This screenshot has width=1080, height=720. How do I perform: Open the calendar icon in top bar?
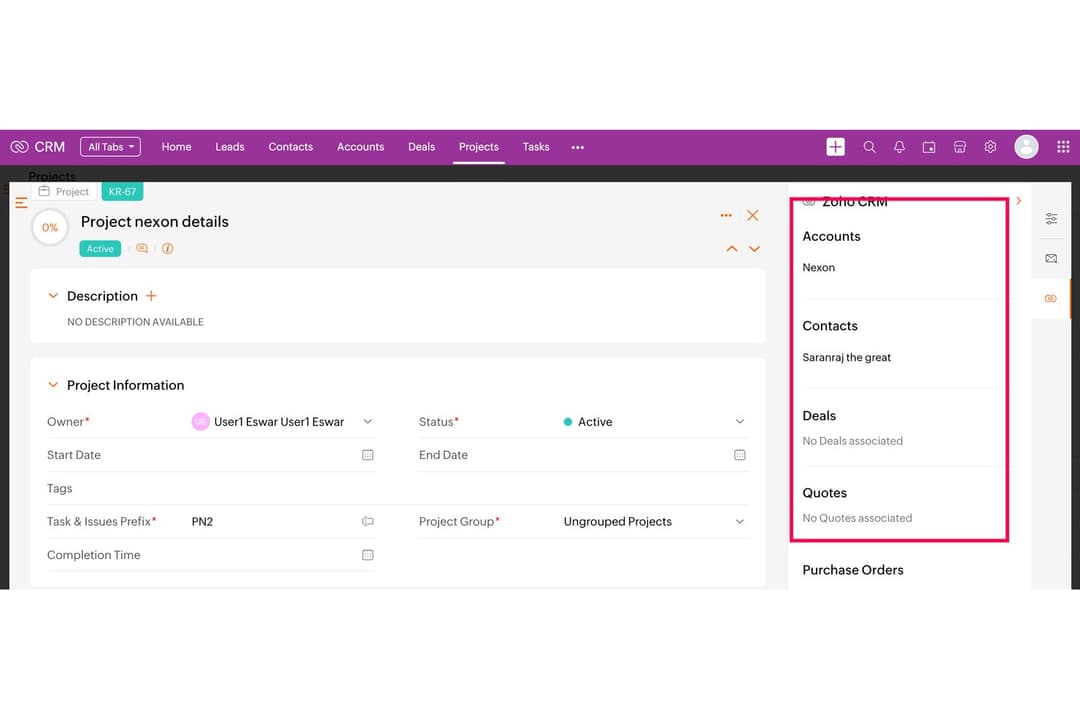[x=929, y=147]
